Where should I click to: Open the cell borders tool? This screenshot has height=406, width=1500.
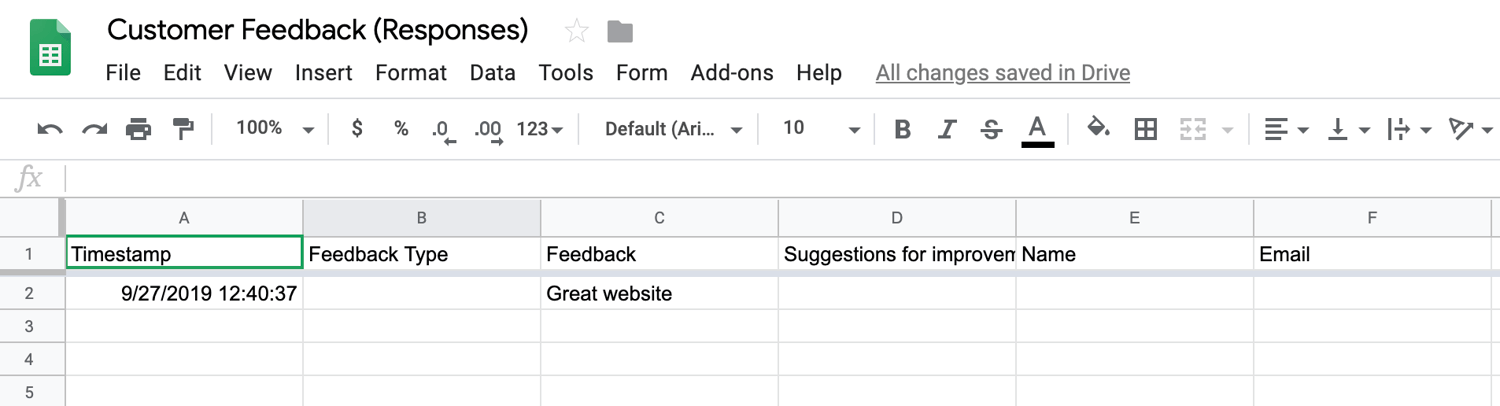click(1146, 129)
